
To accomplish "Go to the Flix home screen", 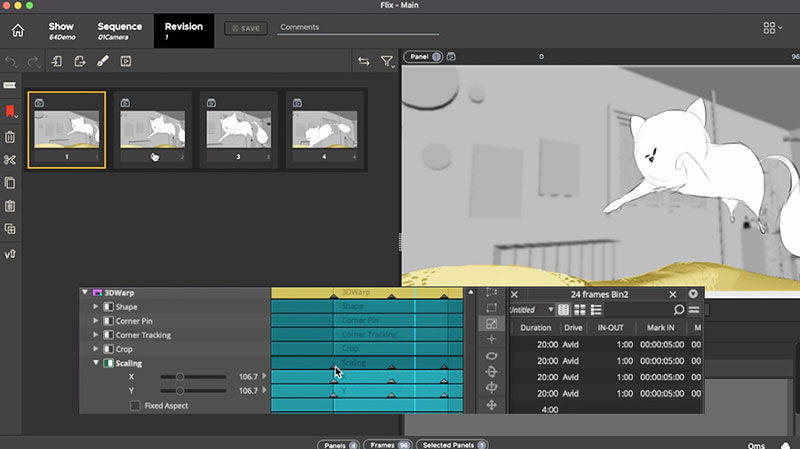I will [18, 31].
